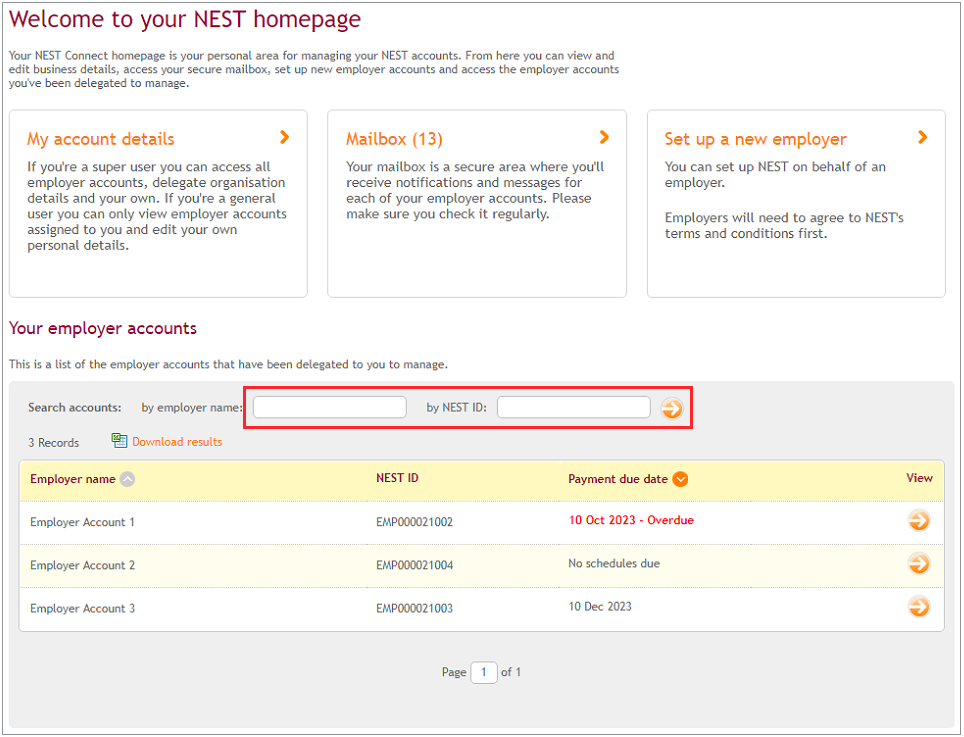
Task: Click the page number box
Action: click(x=484, y=672)
